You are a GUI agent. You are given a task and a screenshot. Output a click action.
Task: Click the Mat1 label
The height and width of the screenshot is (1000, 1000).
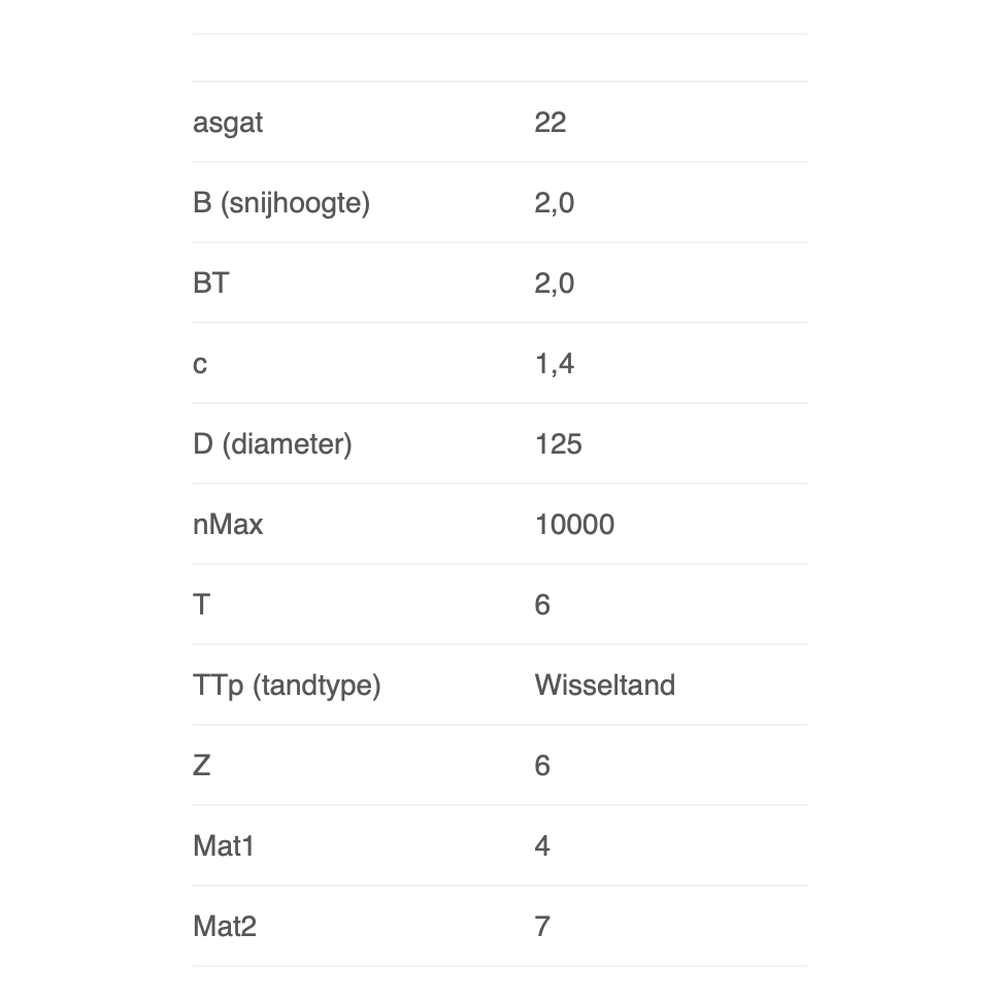click(224, 846)
